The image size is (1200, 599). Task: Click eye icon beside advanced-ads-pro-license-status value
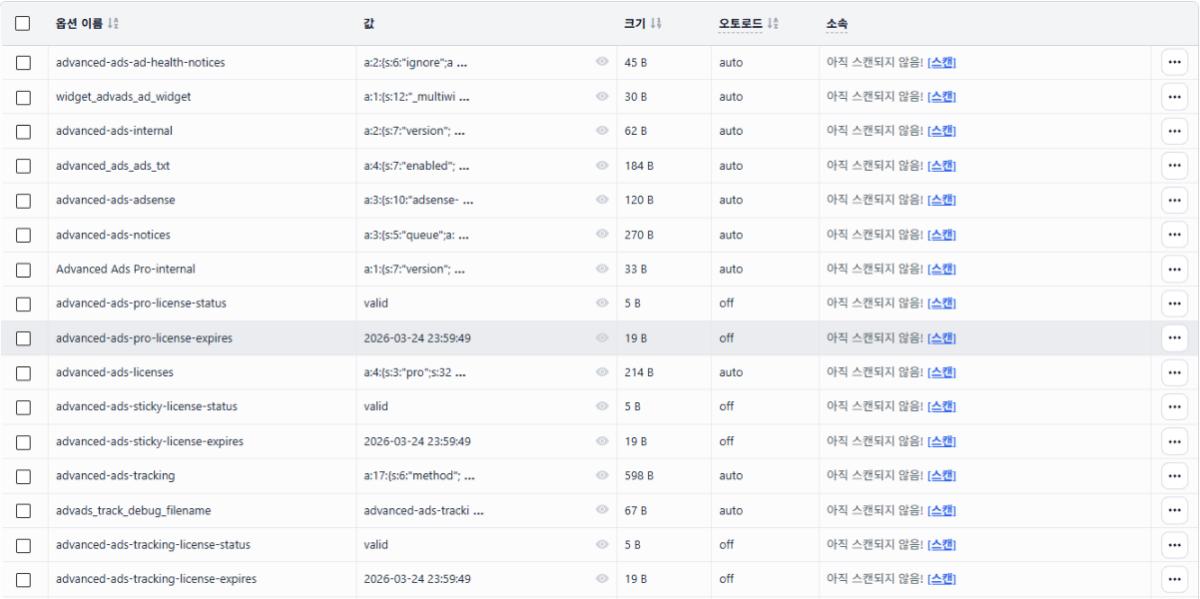tap(602, 303)
